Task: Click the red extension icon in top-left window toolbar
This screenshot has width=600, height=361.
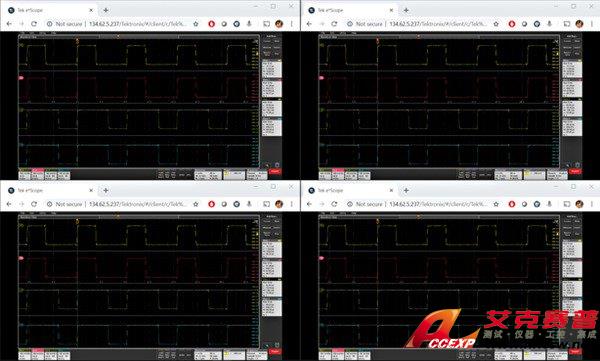Action: click(x=211, y=24)
